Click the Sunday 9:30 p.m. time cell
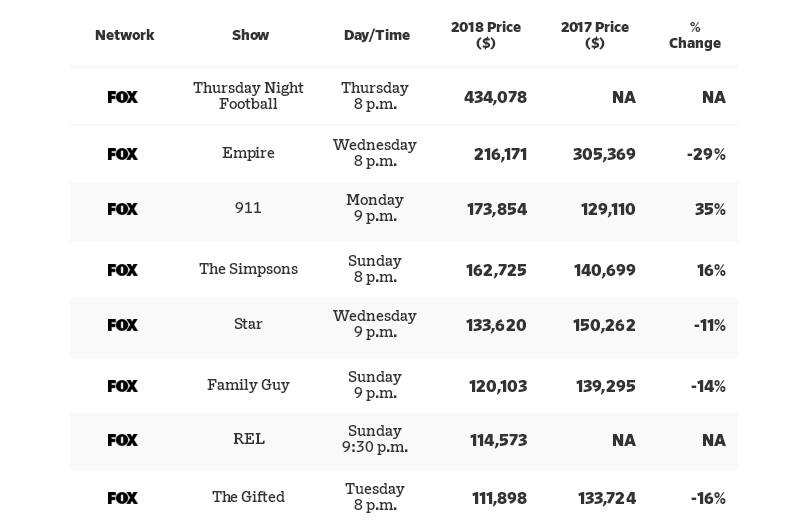This screenshot has width=810, height=524. click(x=375, y=439)
